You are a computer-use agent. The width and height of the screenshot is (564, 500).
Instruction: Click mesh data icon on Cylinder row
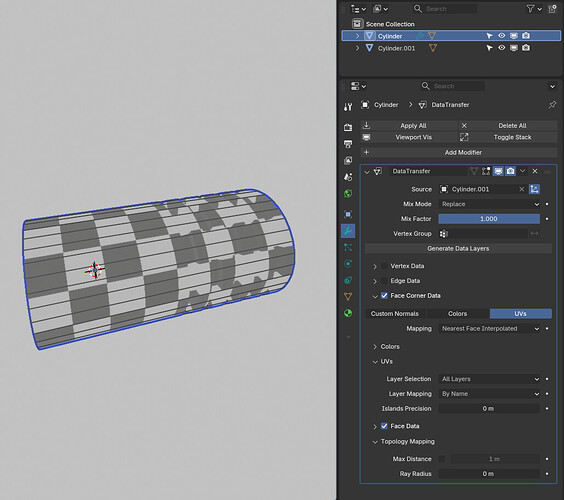tap(432, 36)
